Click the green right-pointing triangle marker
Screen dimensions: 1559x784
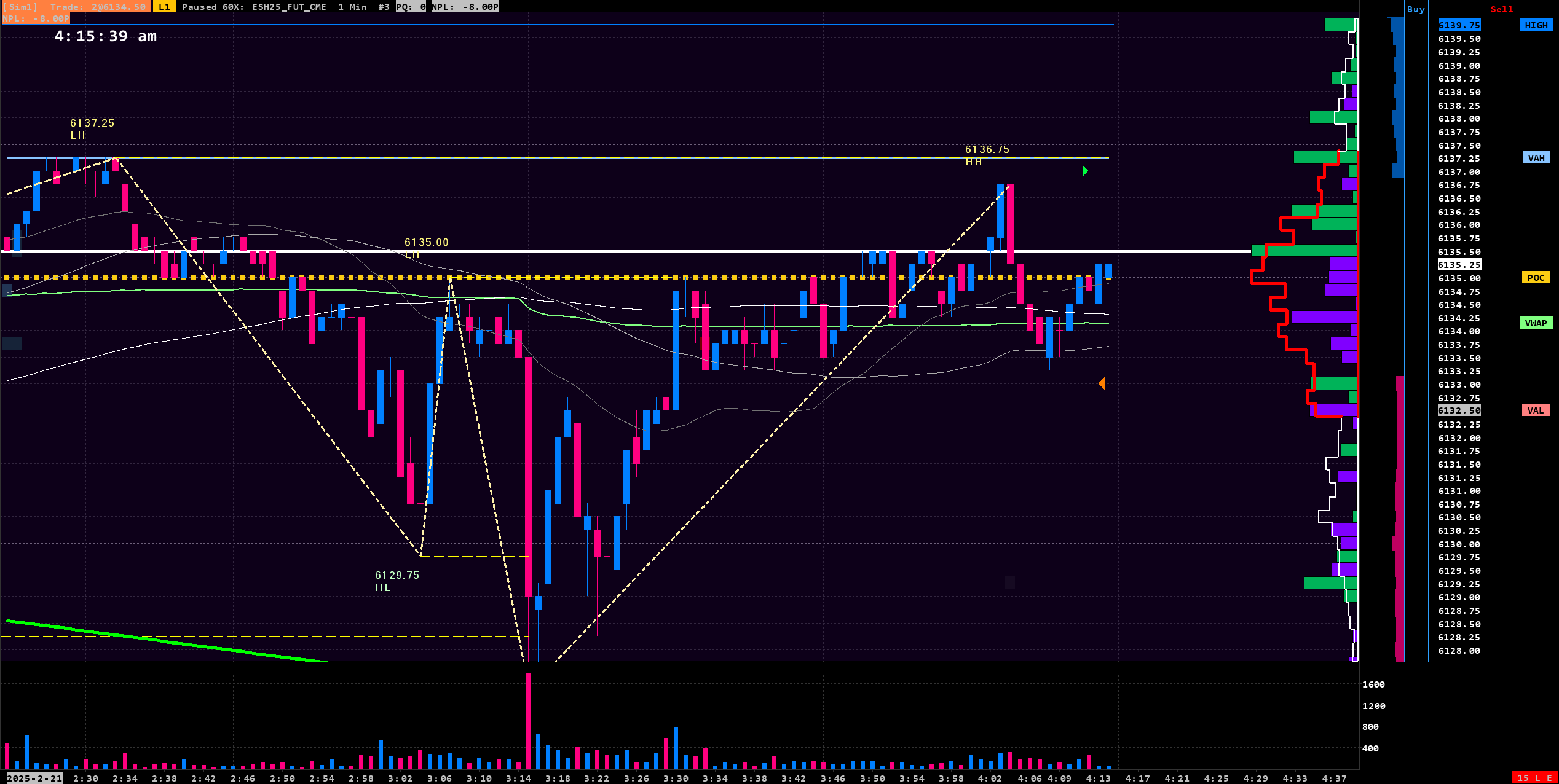pyautogui.click(x=1085, y=171)
